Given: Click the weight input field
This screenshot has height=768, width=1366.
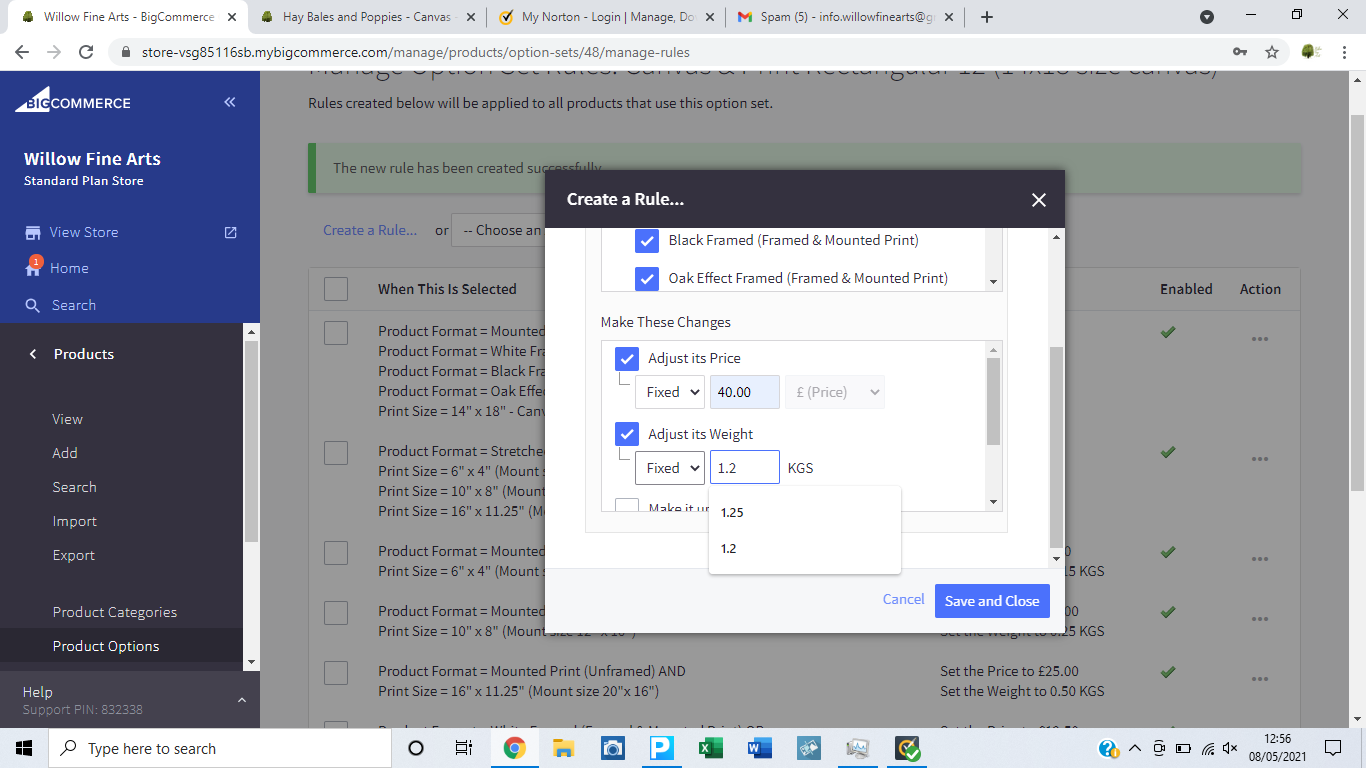Looking at the screenshot, I should [x=745, y=468].
